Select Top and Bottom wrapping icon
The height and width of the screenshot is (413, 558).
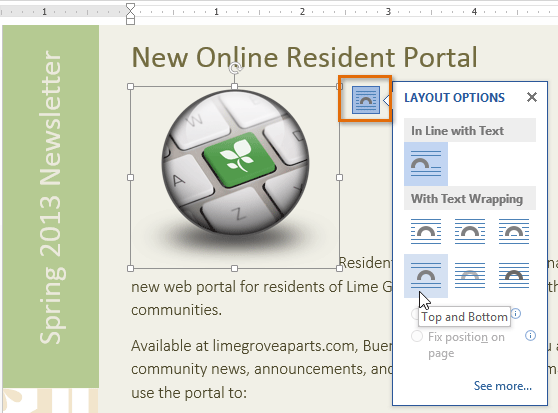tap(426, 276)
